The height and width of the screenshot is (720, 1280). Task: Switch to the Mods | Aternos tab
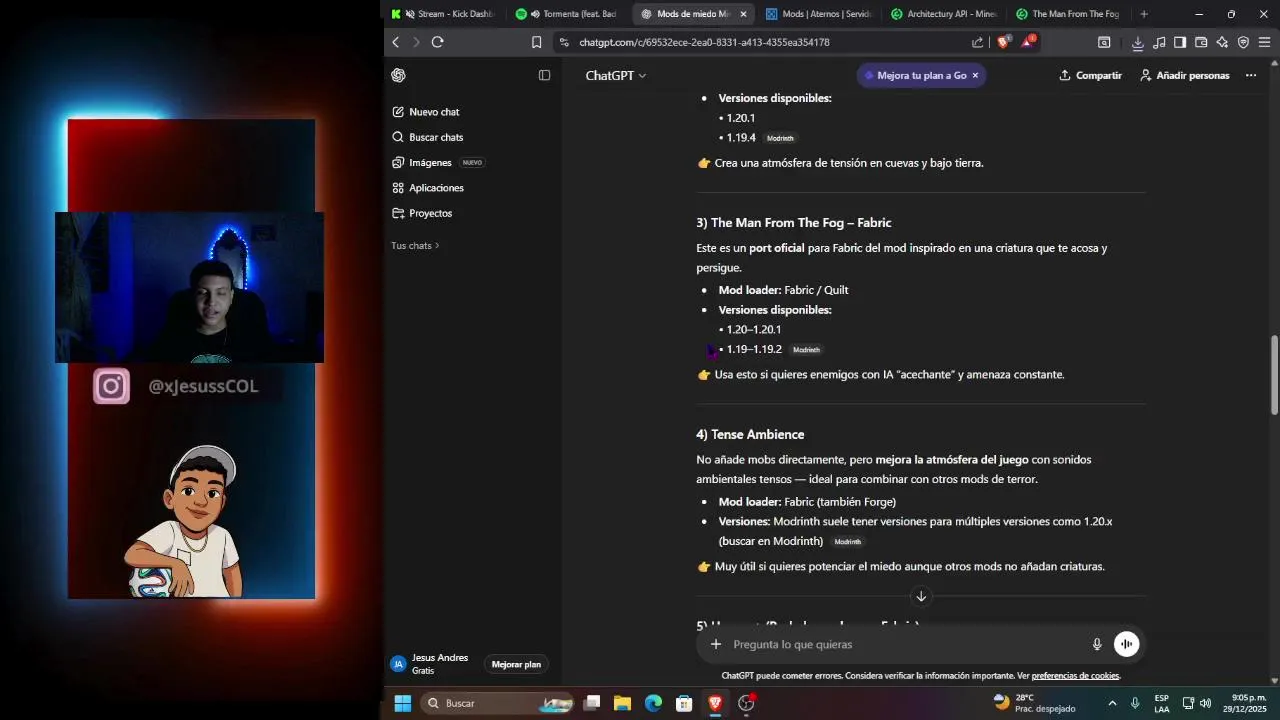(820, 14)
